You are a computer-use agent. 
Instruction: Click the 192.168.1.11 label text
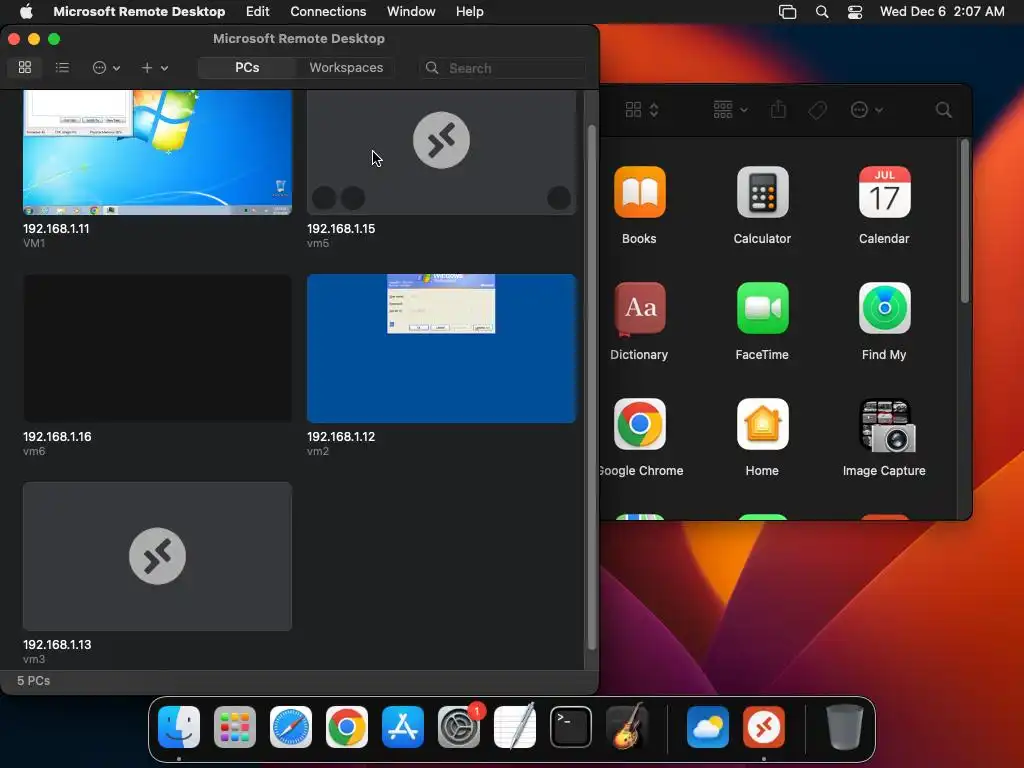coord(56,229)
